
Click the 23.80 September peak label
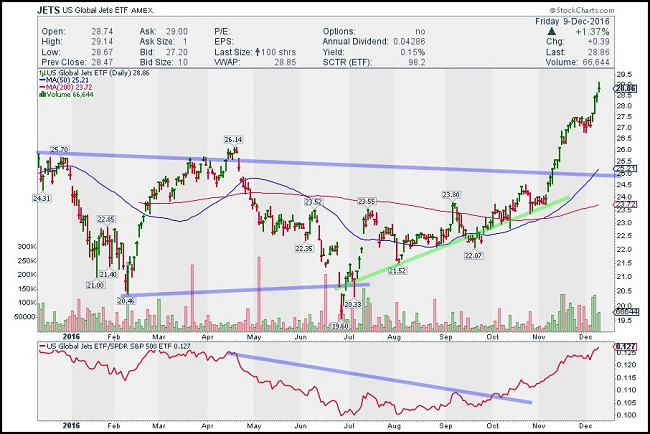click(450, 195)
